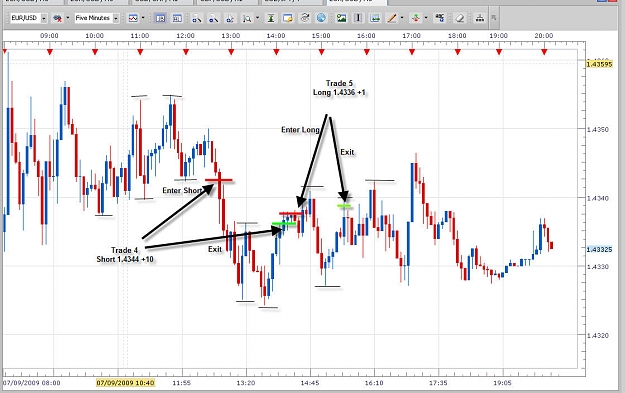Open the EUR/USD symbol combo box
Viewport: 625px width, 393px height.
coord(29,18)
